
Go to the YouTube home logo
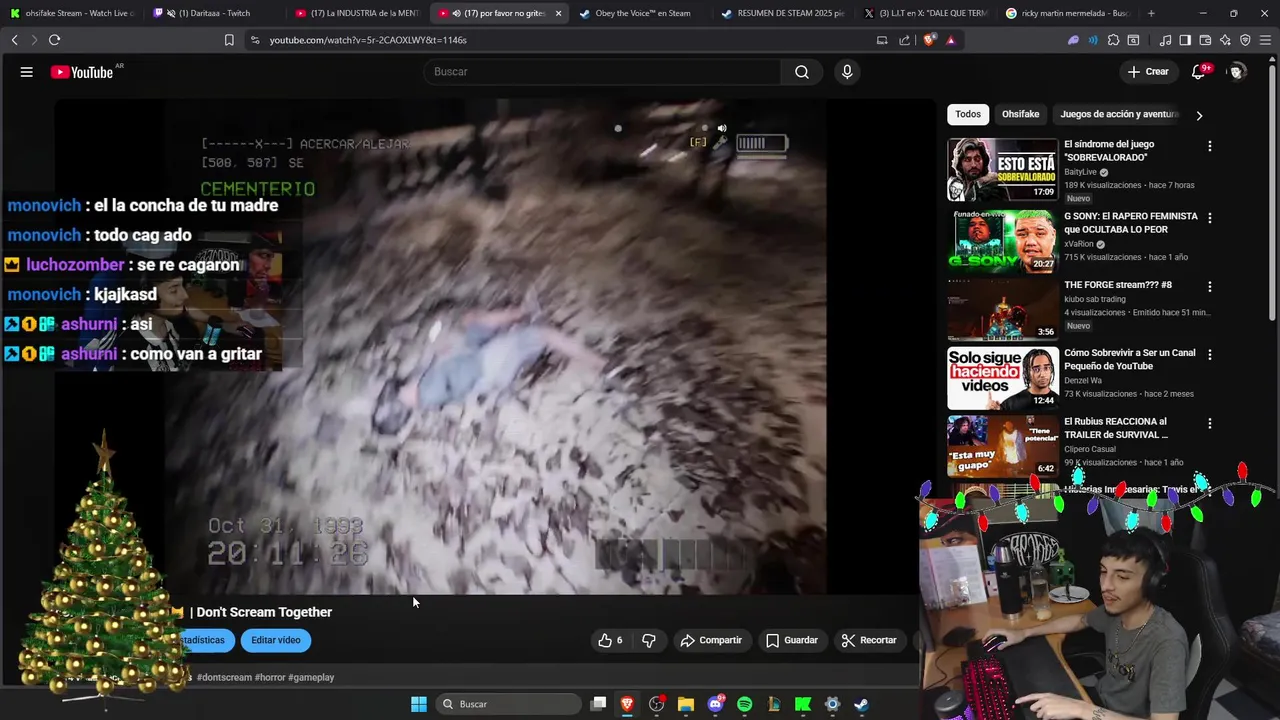point(83,72)
